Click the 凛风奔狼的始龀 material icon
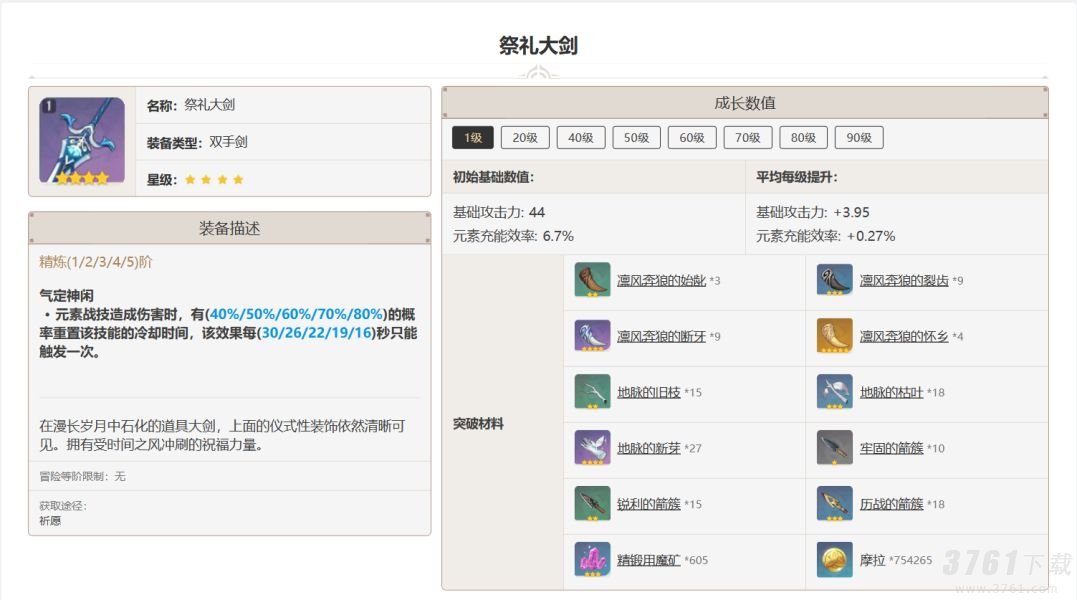 (592, 280)
